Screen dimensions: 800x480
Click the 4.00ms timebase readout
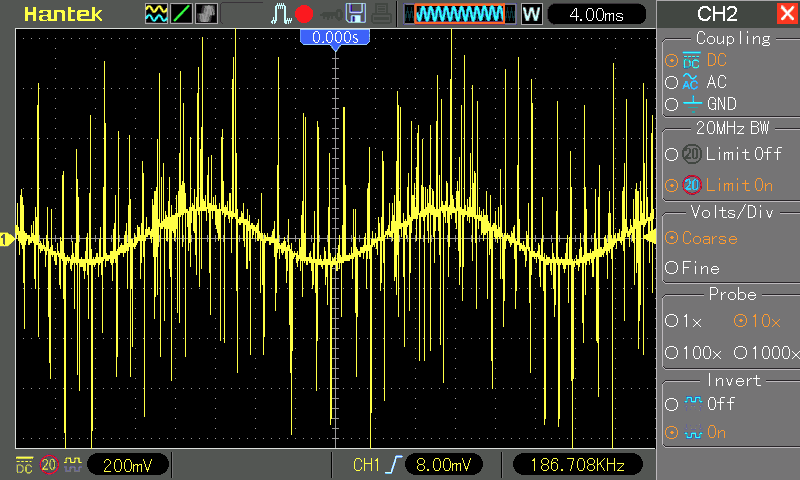coord(596,14)
